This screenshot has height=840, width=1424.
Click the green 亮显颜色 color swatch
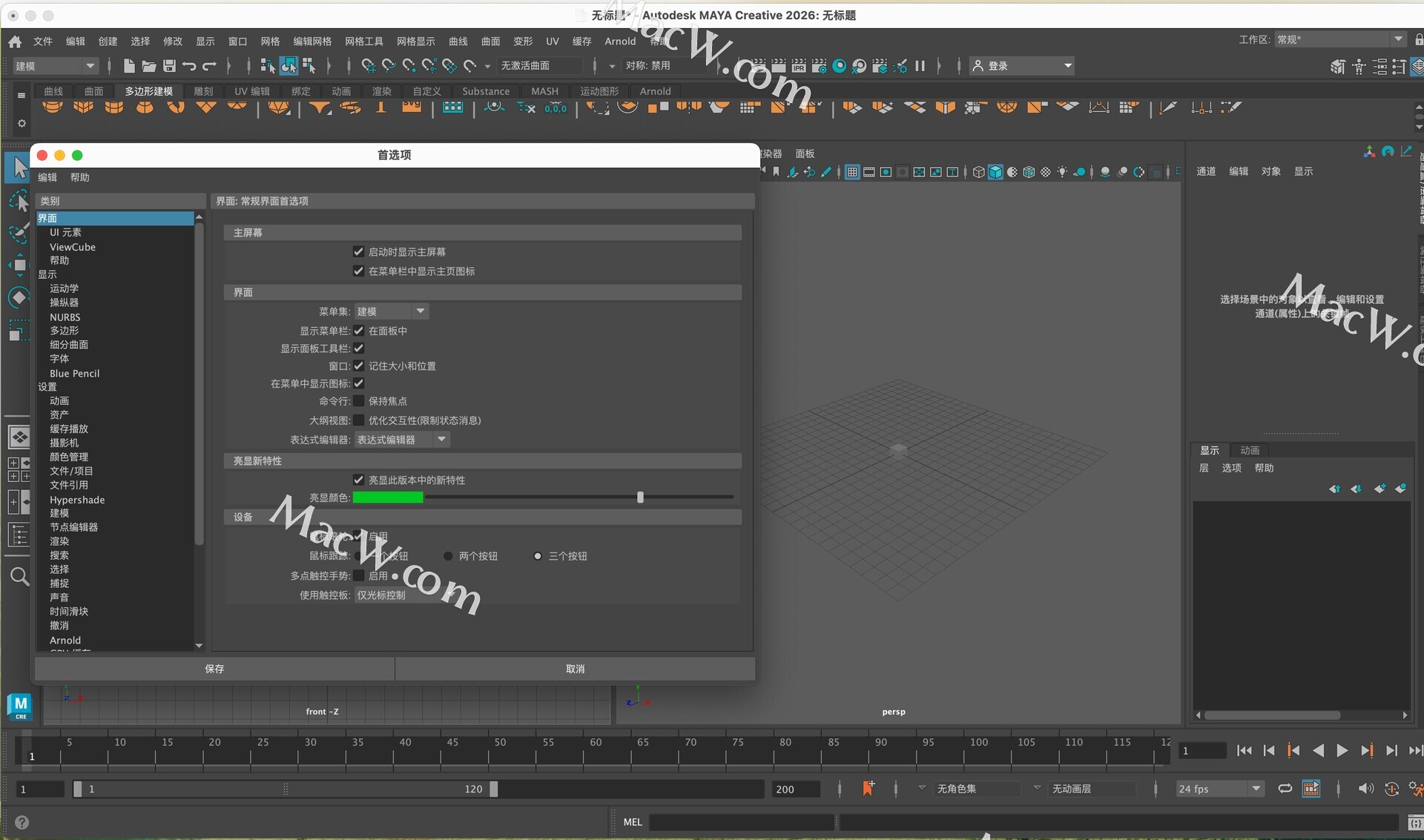(388, 497)
